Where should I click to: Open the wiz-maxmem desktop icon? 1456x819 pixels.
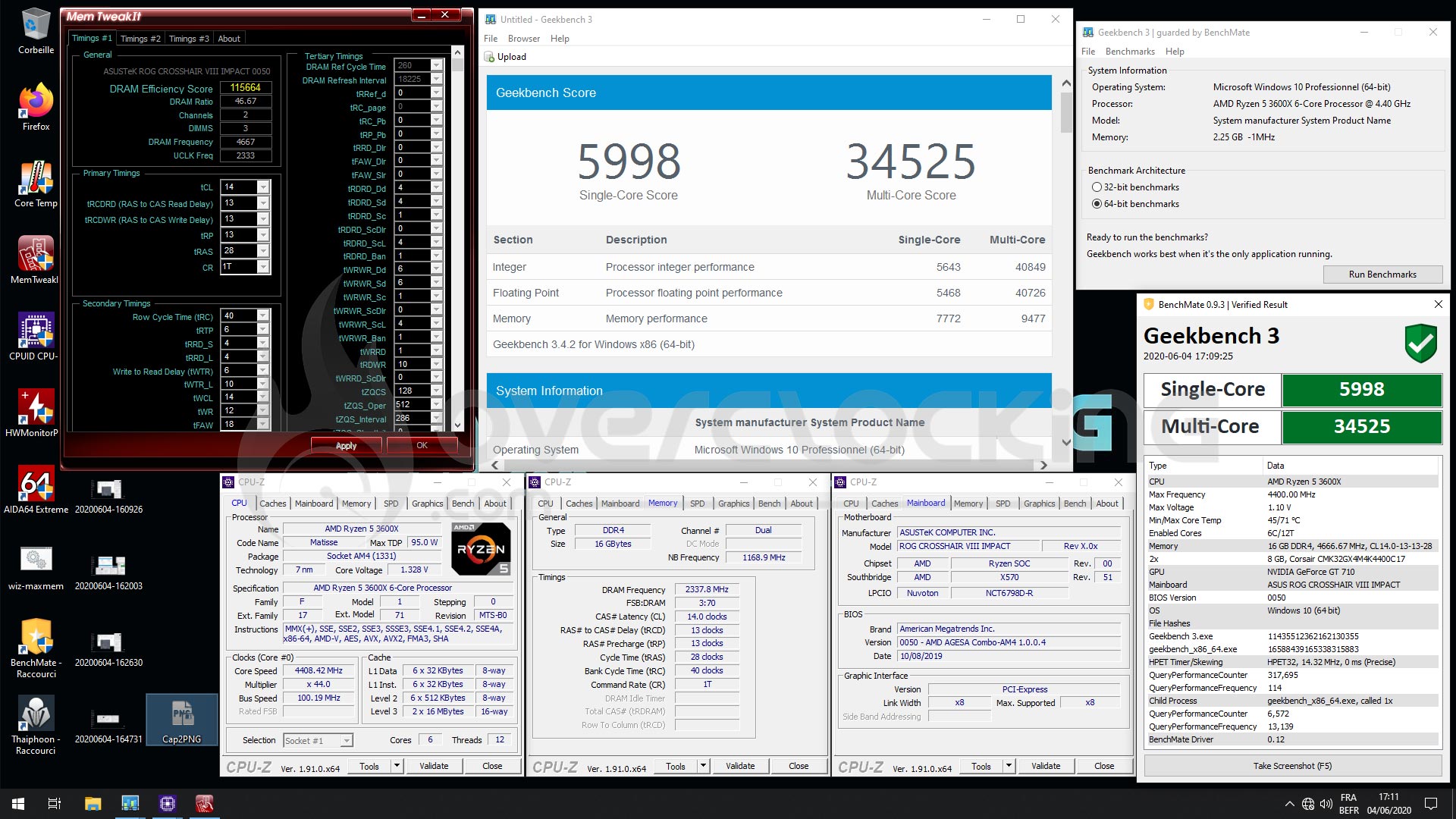coord(36,567)
